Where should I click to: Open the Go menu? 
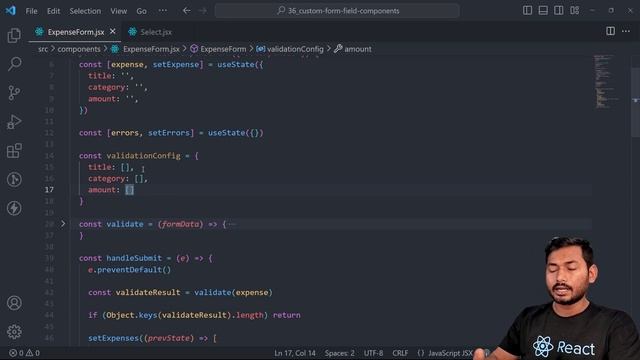[141, 11]
